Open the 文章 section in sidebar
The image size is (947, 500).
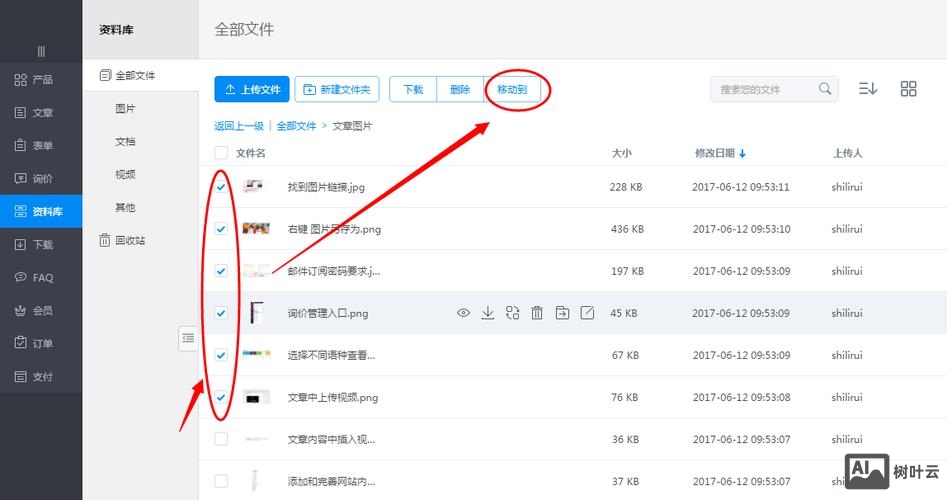click(41, 112)
